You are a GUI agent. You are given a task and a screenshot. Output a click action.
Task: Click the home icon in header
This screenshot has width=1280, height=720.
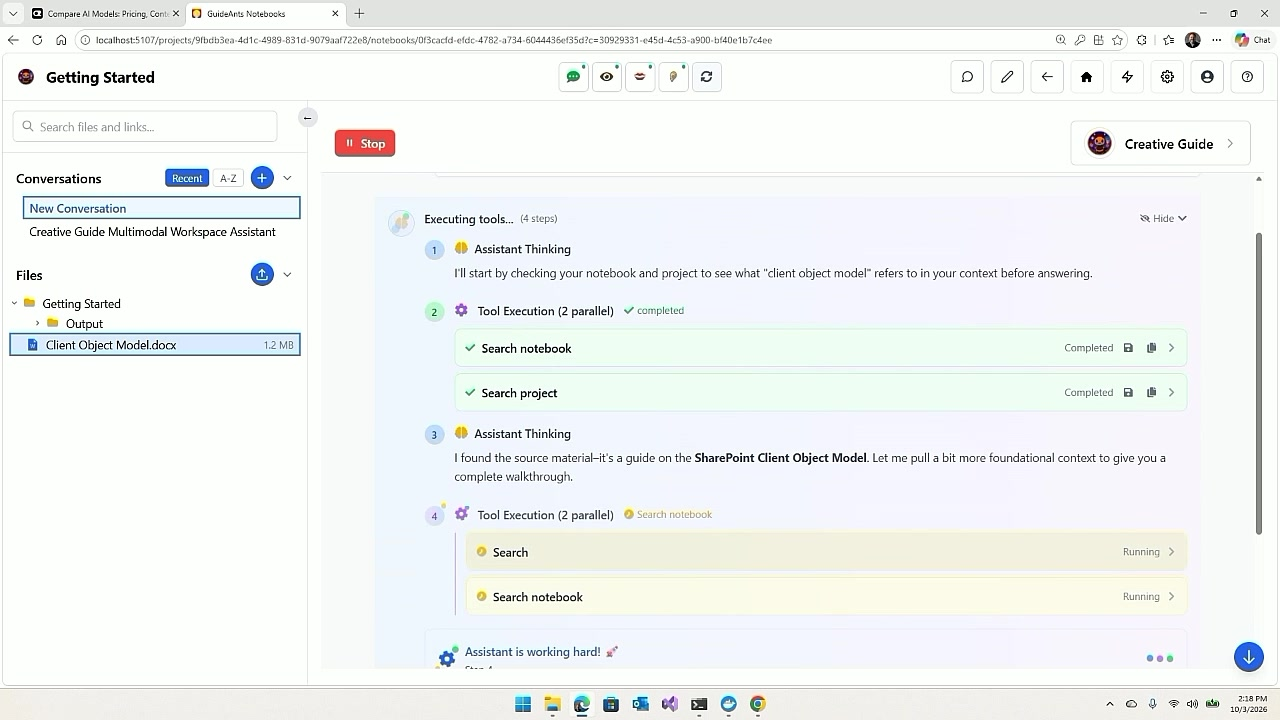1087,77
